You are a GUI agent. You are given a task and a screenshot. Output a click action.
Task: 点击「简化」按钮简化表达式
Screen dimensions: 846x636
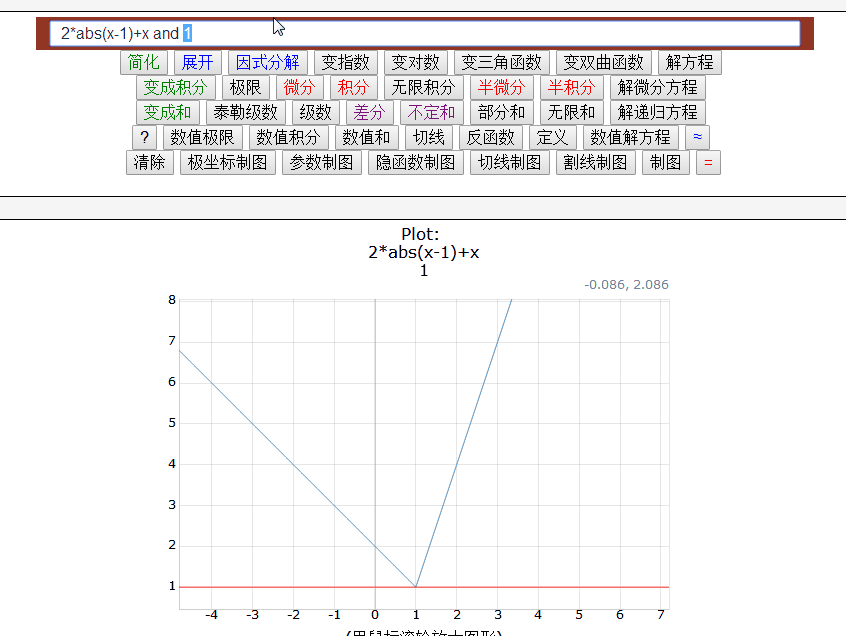coord(144,62)
